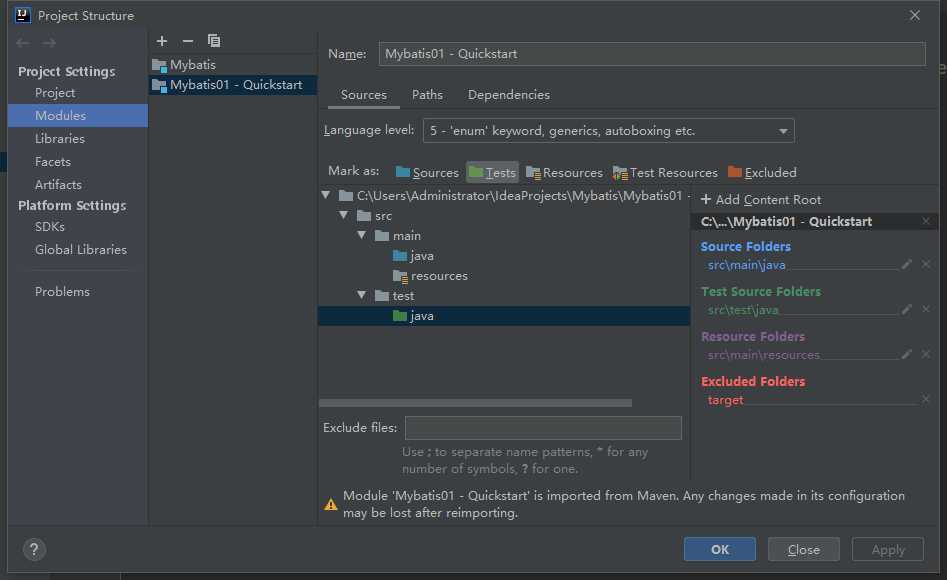Viewport: 947px width, 580px height.
Task: Select the java folder under test
Action: [x=504, y=315]
